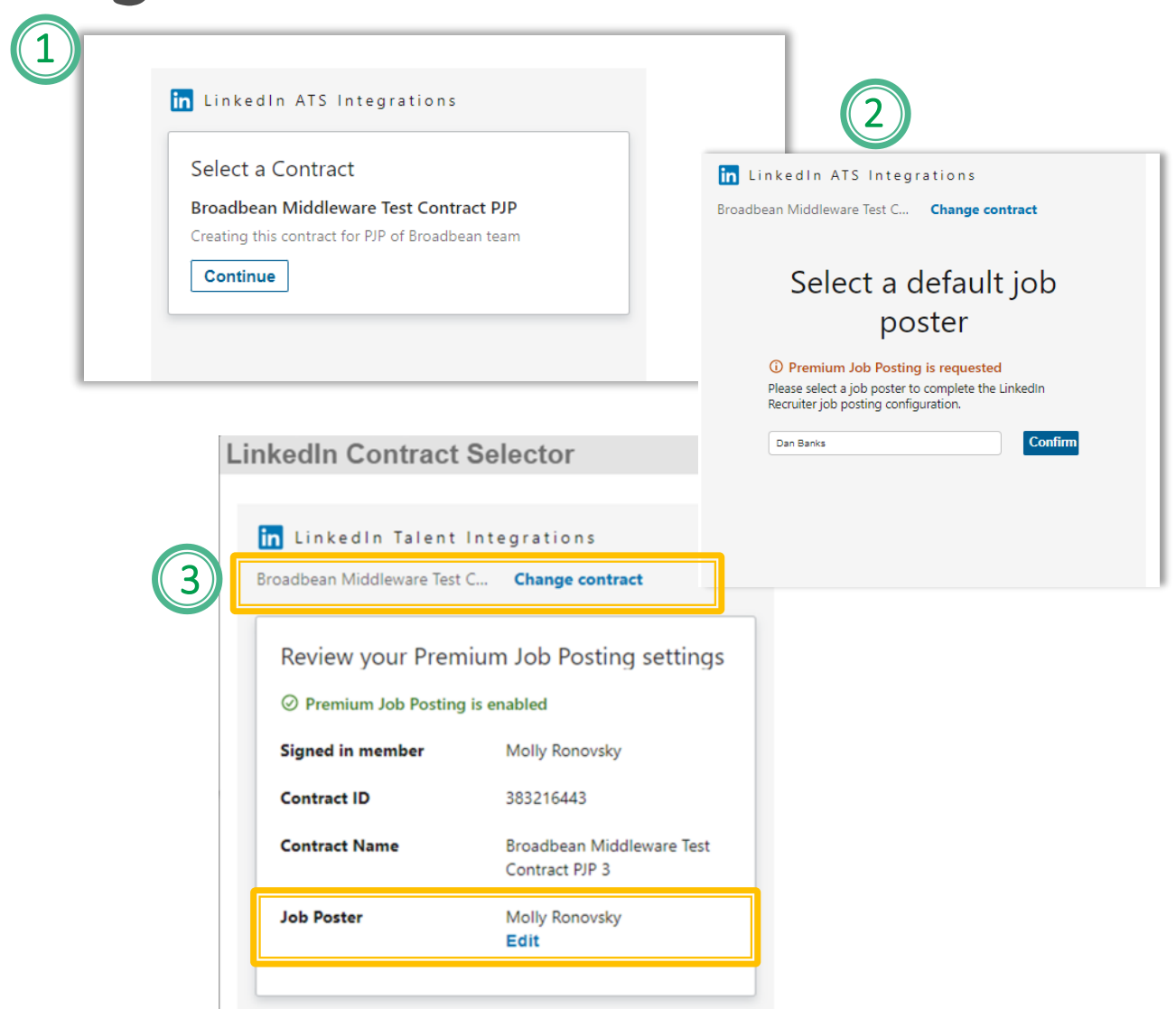Click Change contract in the ATS Integrations panel

coord(984,209)
